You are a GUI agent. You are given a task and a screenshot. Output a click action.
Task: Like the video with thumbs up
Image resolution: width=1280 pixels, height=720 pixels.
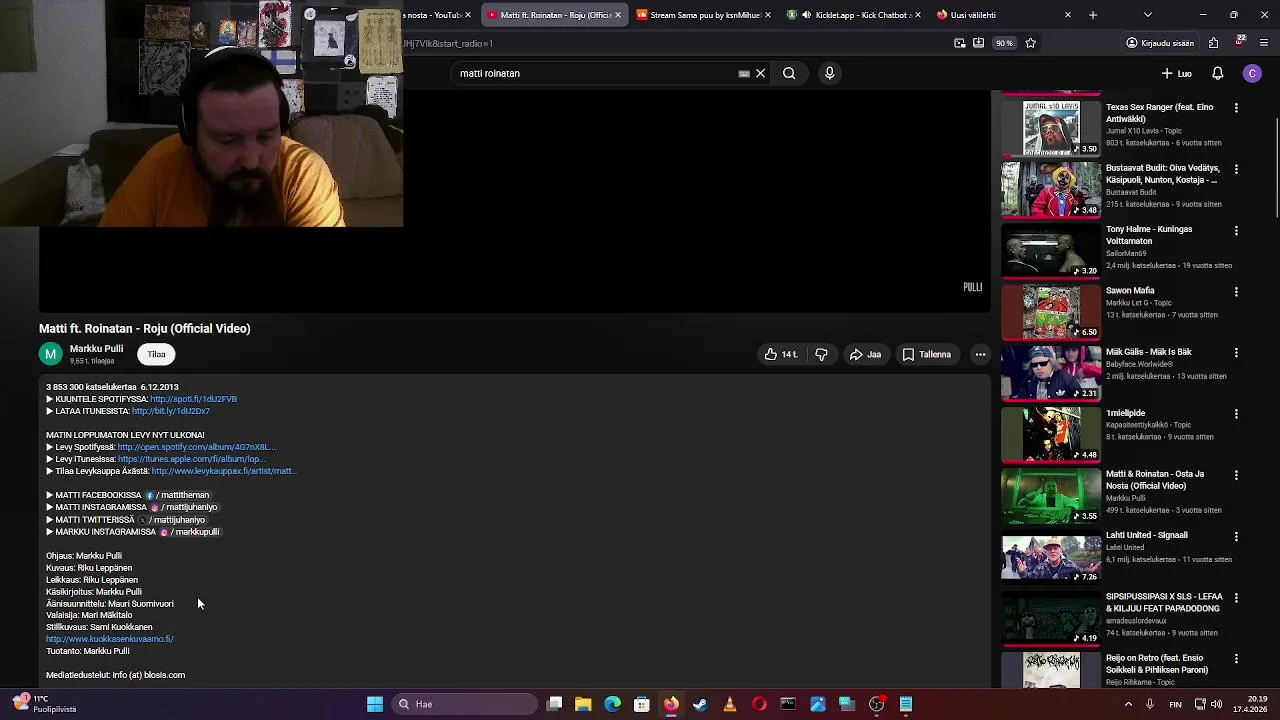pyautogui.click(x=781, y=354)
